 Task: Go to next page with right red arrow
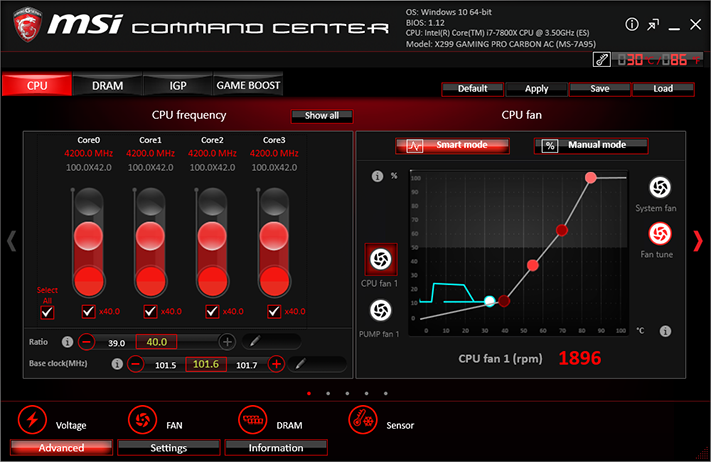698,241
